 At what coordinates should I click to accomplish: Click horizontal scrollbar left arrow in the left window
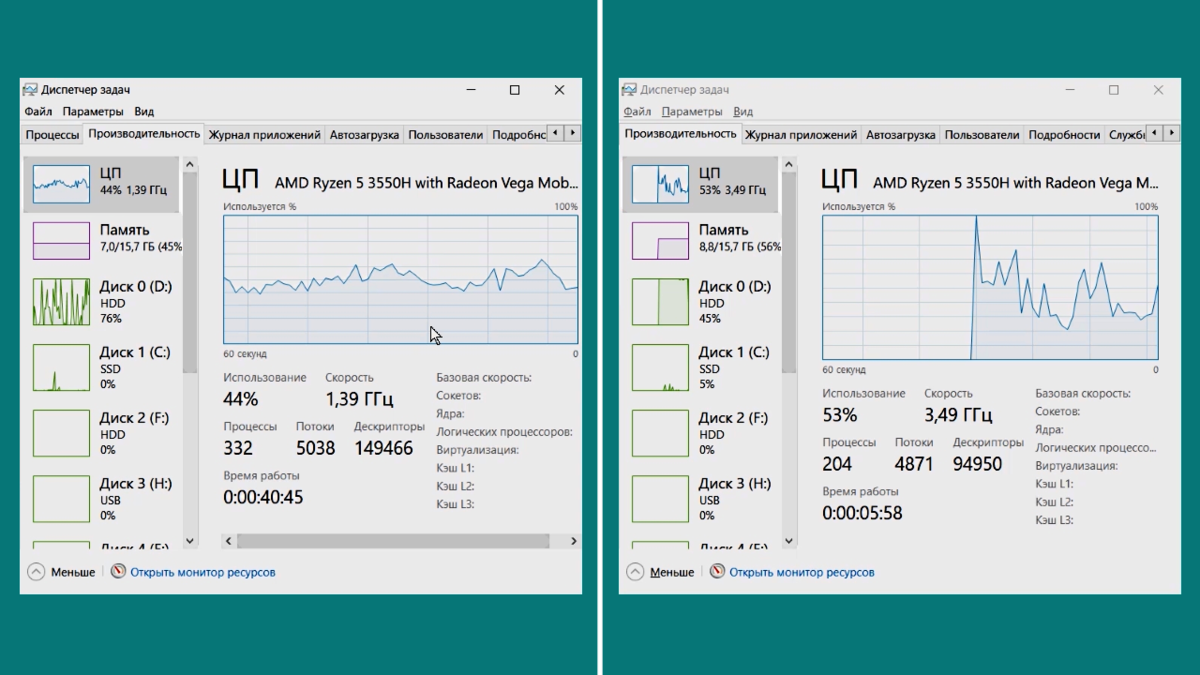tap(229, 541)
